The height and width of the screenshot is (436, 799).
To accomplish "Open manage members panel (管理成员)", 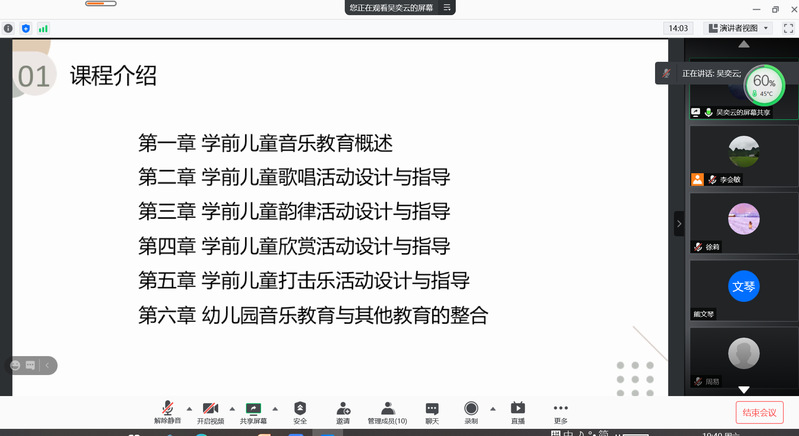I will click(x=387, y=409).
